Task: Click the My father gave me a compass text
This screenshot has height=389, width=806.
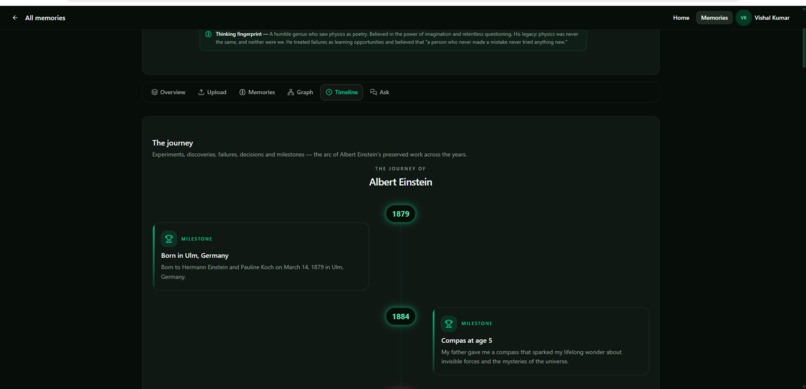Action: pyautogui.click(x=532, y=357)
